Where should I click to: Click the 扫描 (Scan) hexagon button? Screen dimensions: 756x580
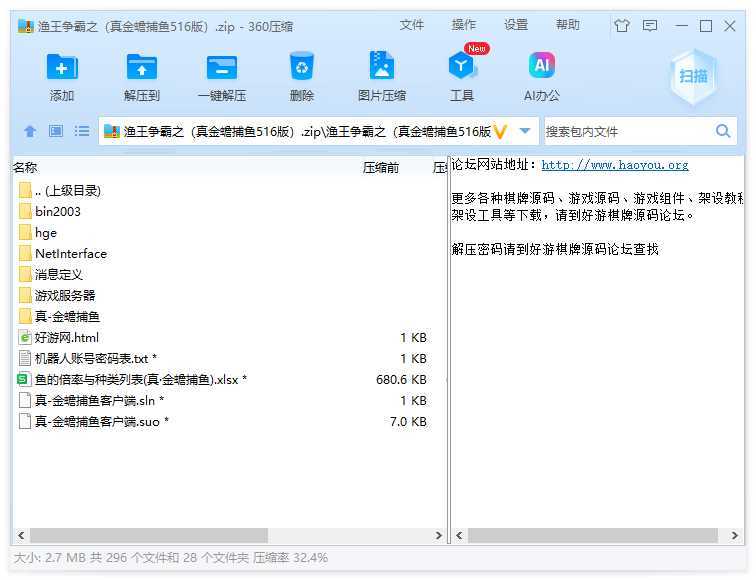pyautogui.click(x=693, y=76)
